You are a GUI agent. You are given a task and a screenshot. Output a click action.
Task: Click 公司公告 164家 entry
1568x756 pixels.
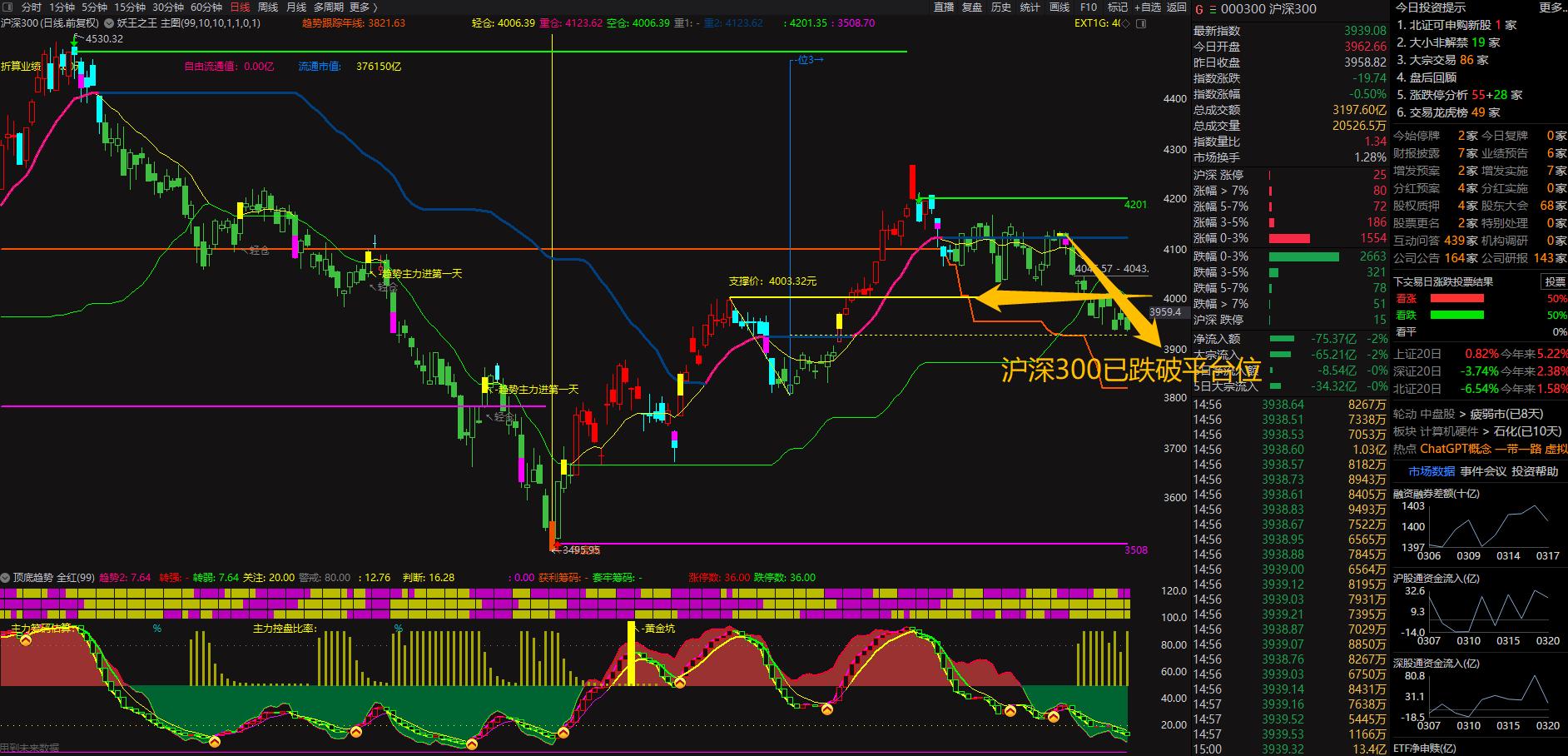(1435, 258)
